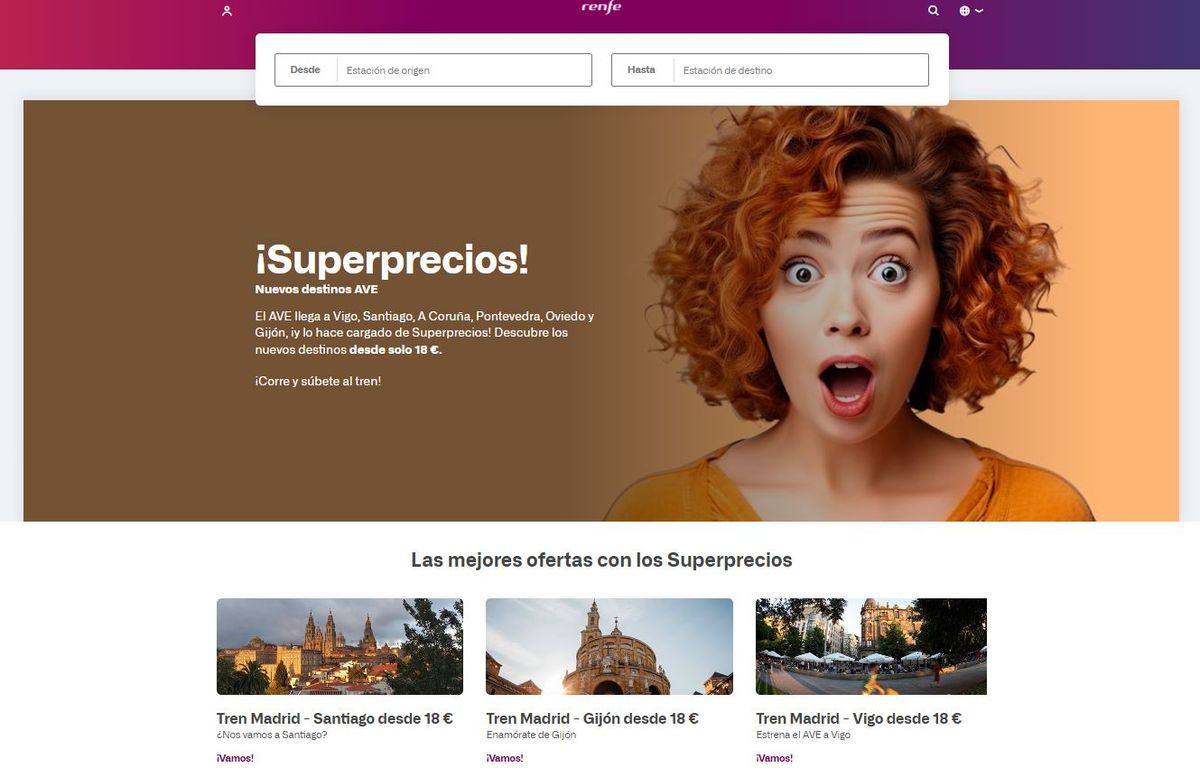Screen dimensions: 1200x777
Task: Click the Desde label in search box
Action: [x=305, y=70]
